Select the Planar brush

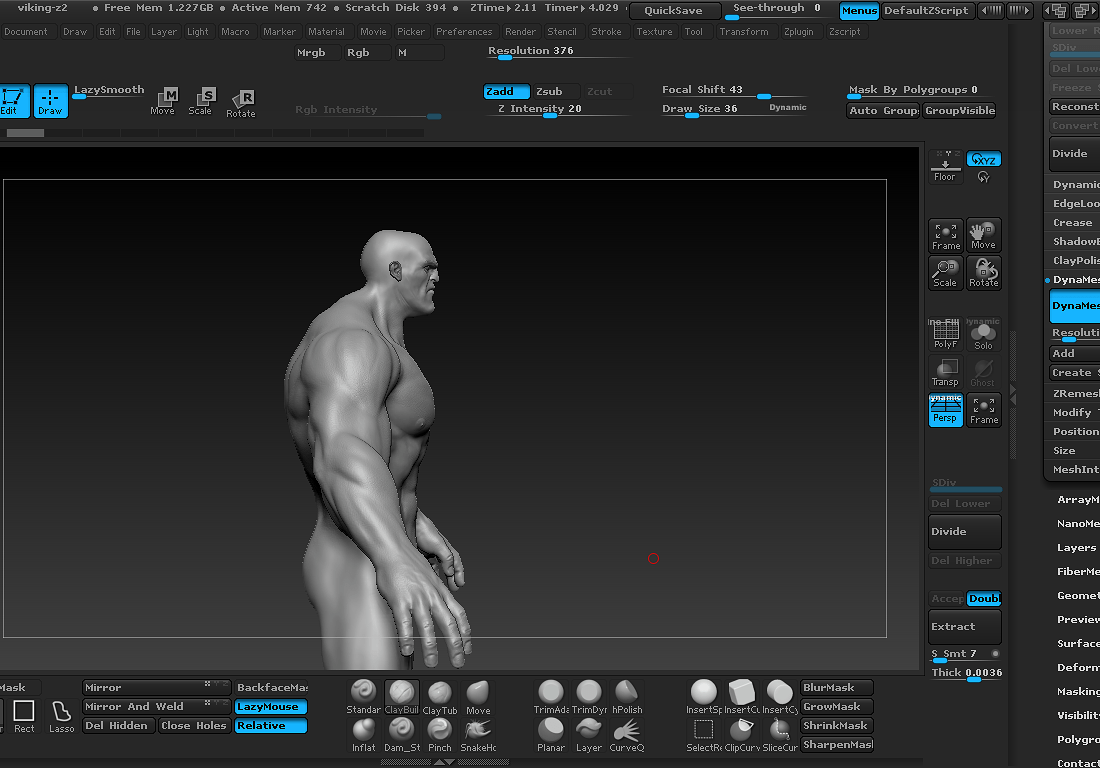[x=551, y=735]
